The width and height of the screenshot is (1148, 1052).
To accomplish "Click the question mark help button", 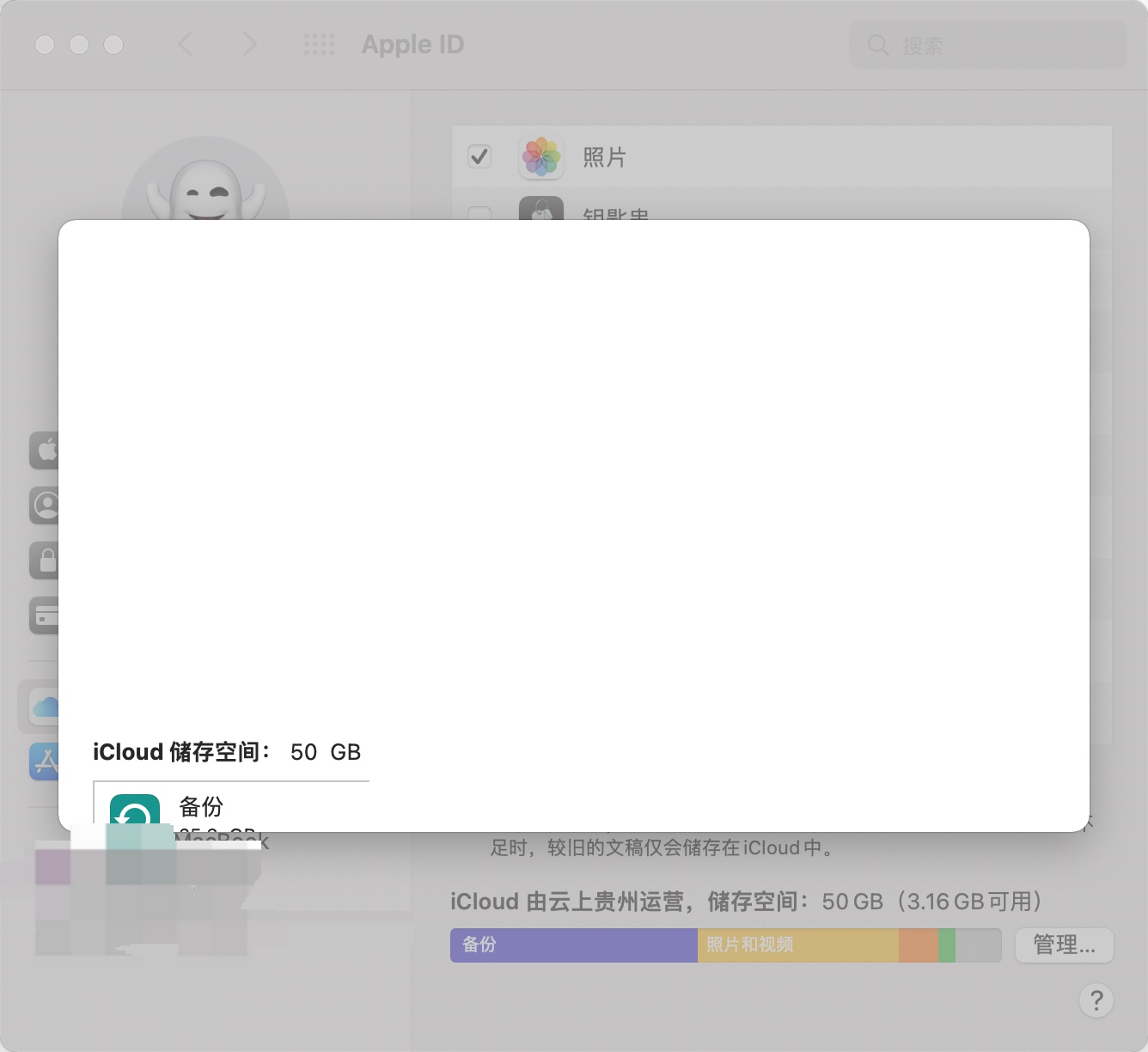I will pyautogui.click(x=1096, y=1000).
